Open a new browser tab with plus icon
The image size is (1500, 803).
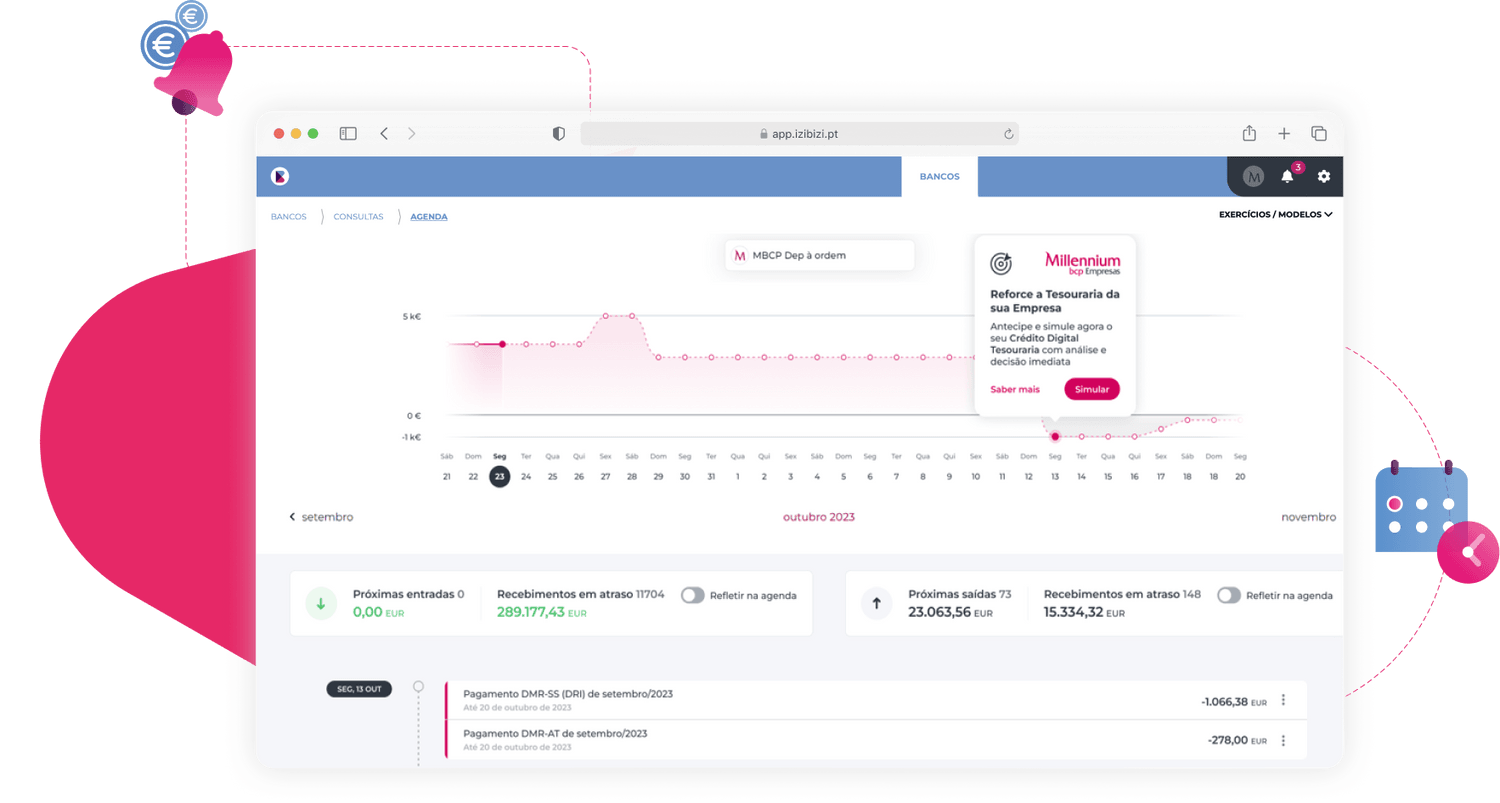pyautogui.click(x=1284, y=134)
